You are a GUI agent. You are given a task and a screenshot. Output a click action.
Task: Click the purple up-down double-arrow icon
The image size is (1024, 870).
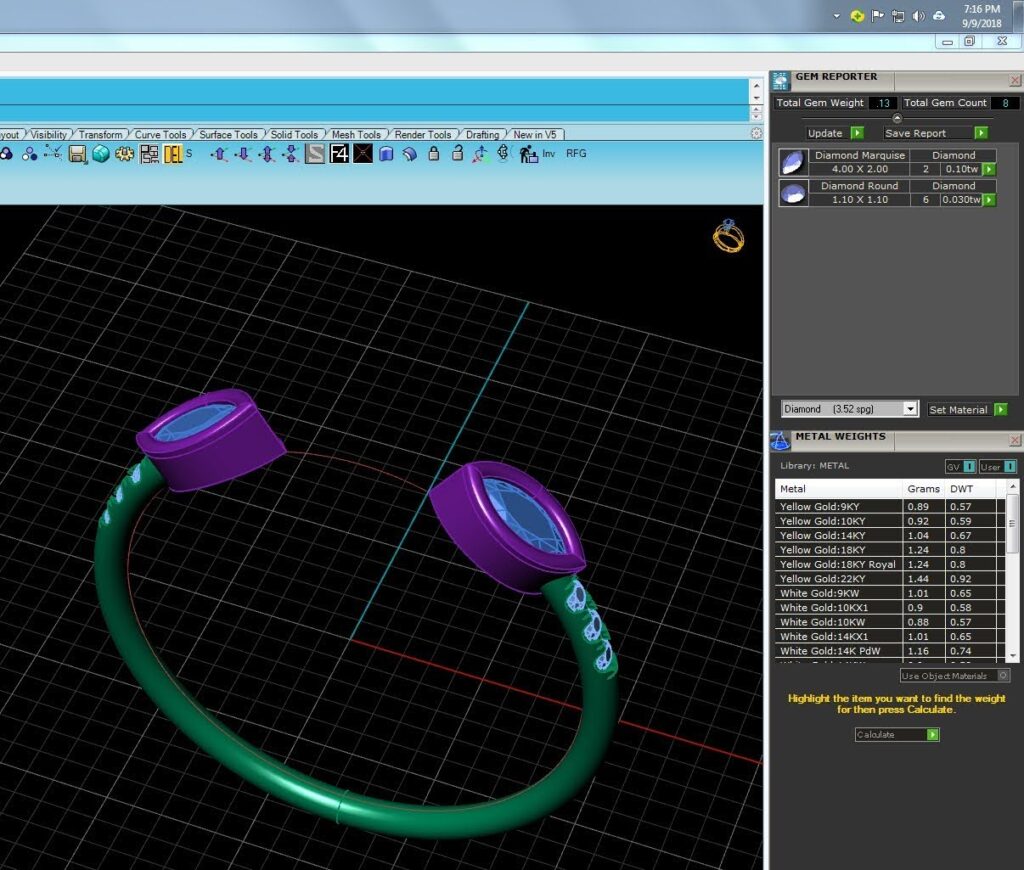click(267, 154)
